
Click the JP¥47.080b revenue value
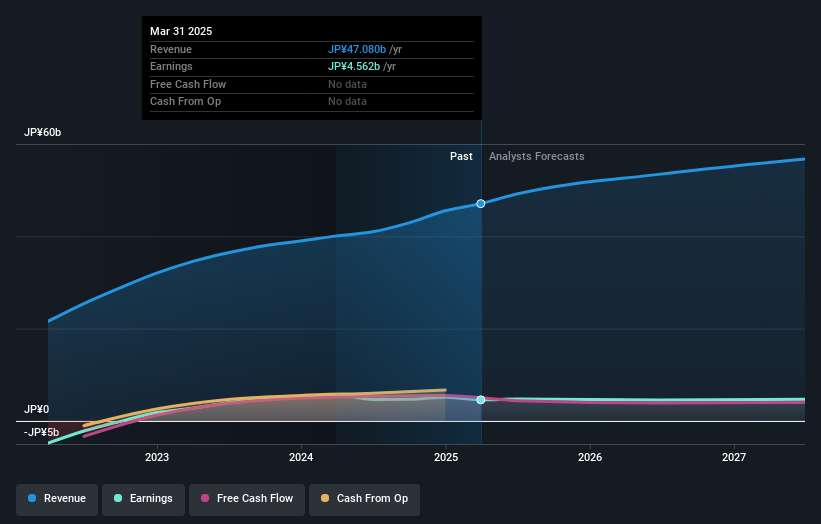[x=357, y=49]
